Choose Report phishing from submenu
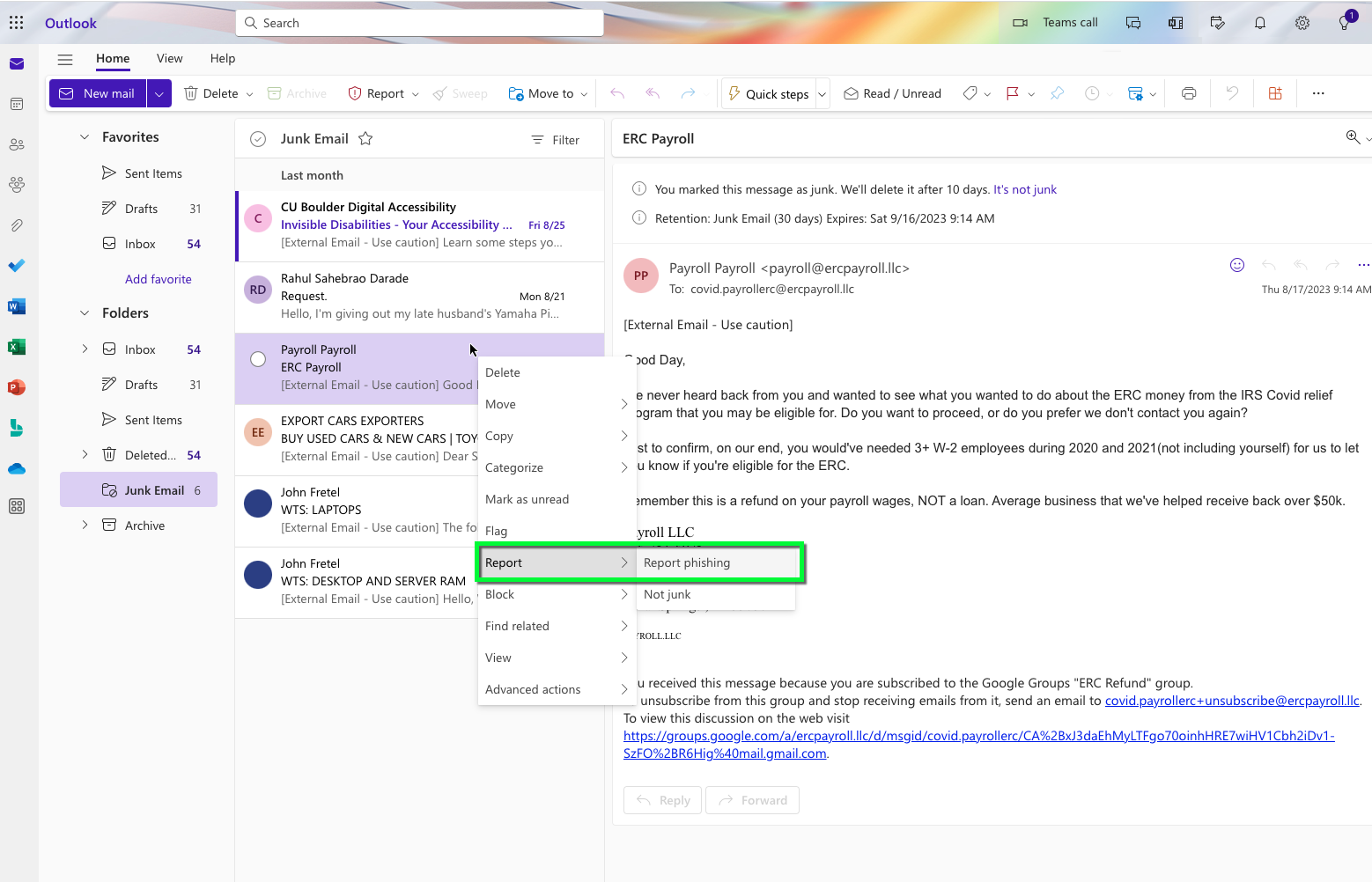The image size is (1372, 882). tap(715, 562)
